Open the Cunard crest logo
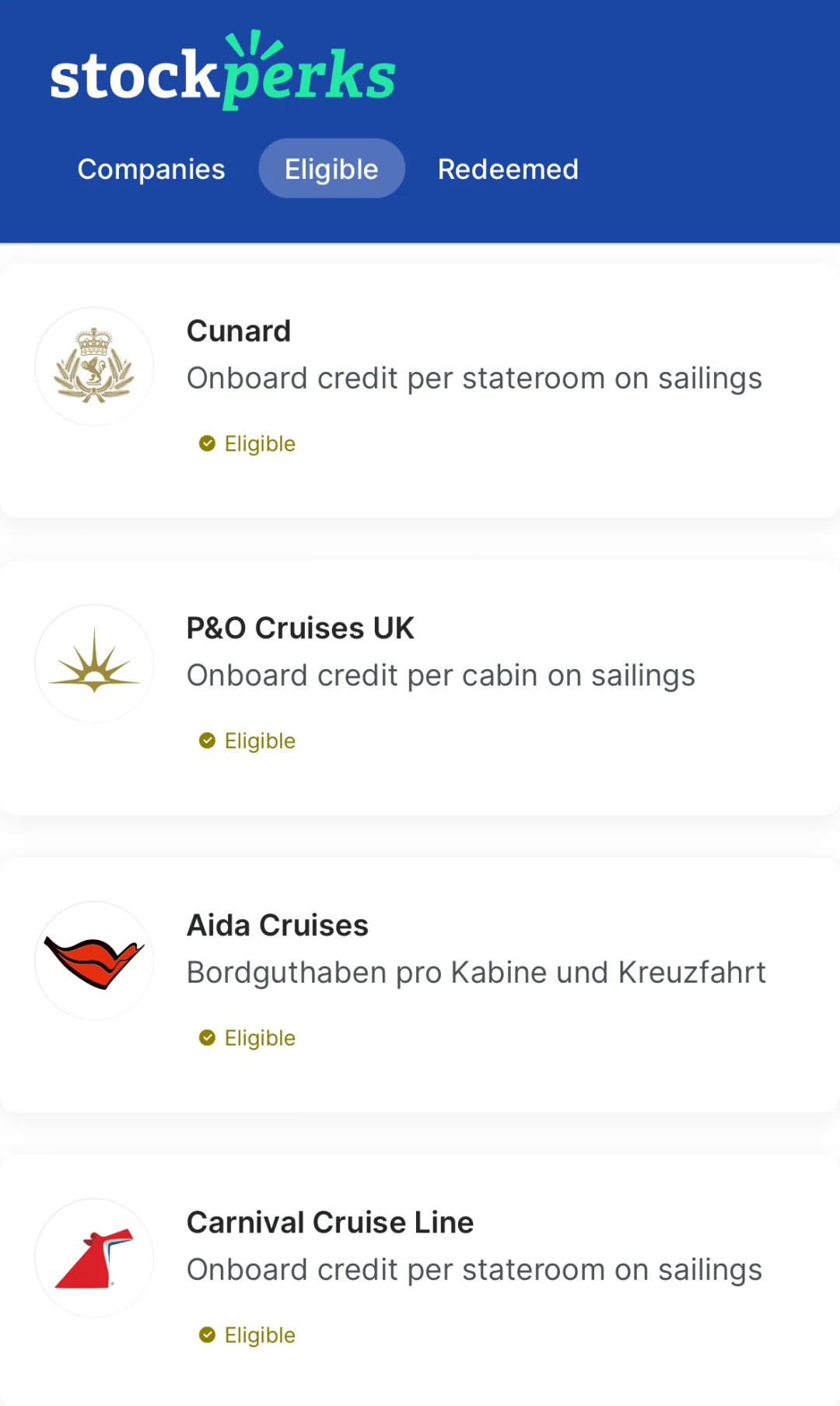 point(94,366)
